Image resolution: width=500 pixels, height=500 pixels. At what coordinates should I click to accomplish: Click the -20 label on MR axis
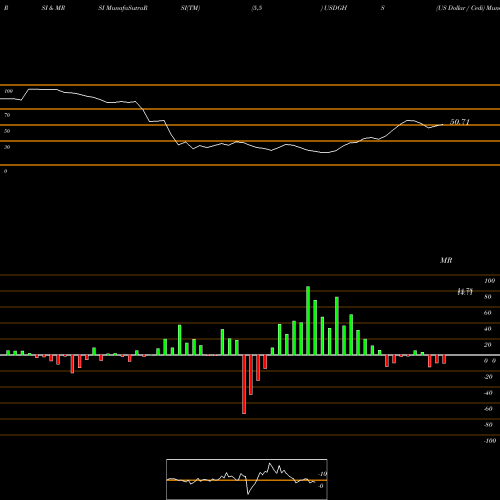click(x=488, y=377)
